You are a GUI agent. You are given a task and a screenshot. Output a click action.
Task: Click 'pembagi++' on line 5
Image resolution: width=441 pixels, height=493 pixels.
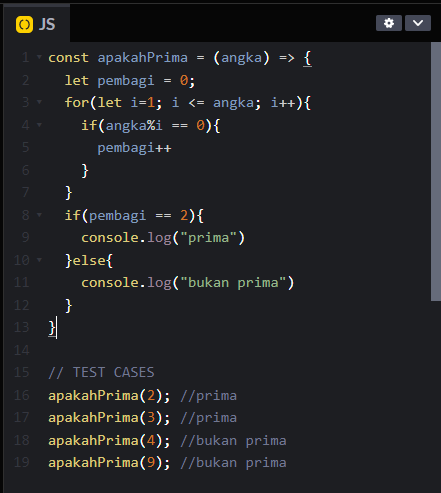[134, 148]
